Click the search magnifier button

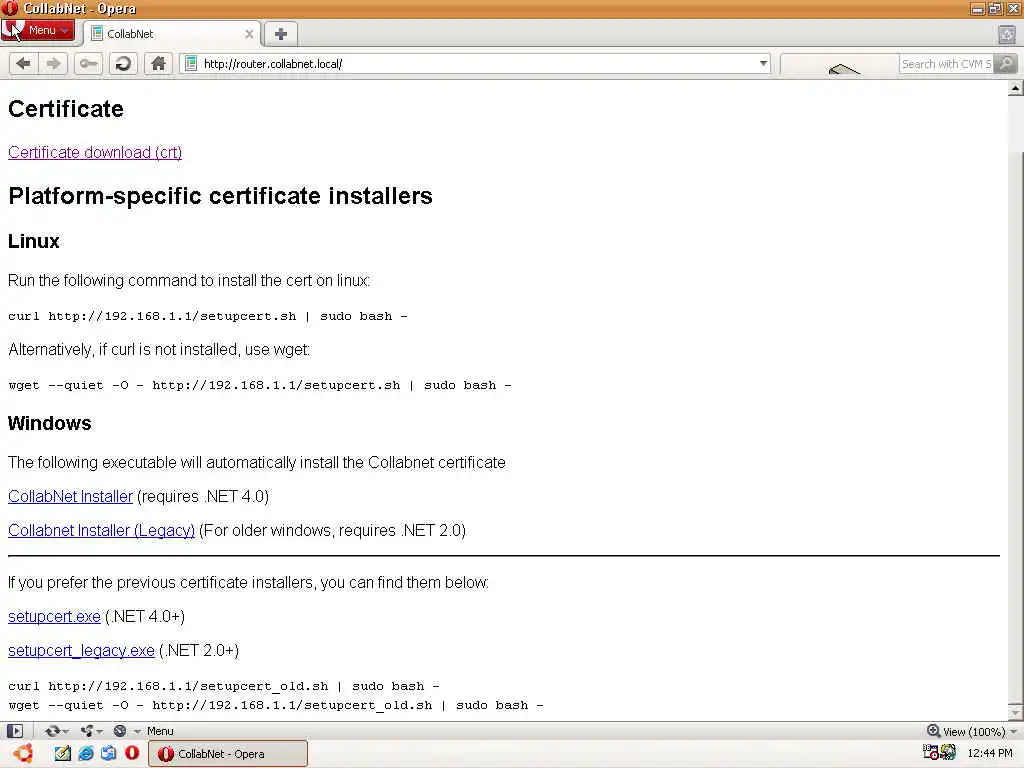click(x=1006, y=63)
